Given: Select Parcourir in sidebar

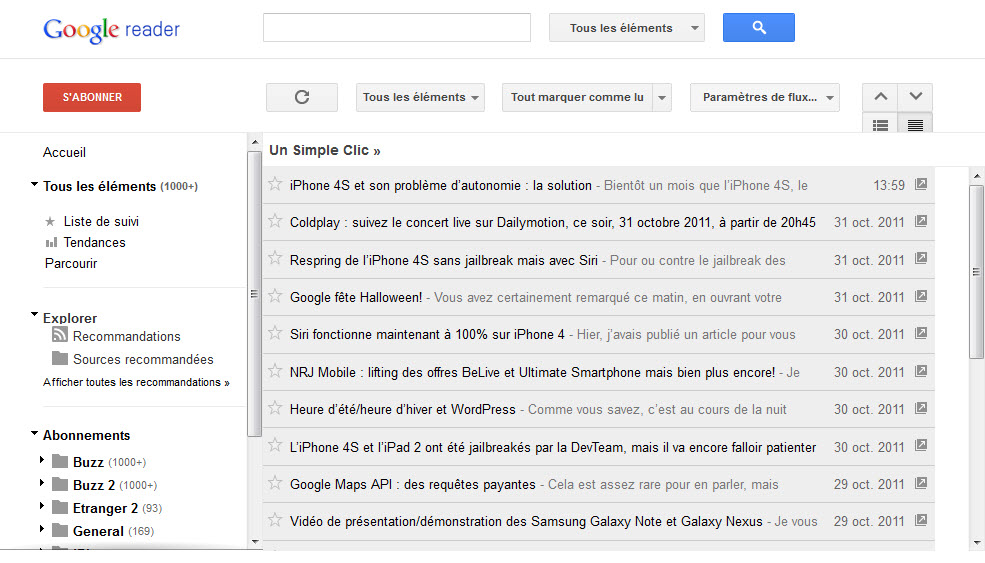Looking at the screenshot, I should click(71, 264).
